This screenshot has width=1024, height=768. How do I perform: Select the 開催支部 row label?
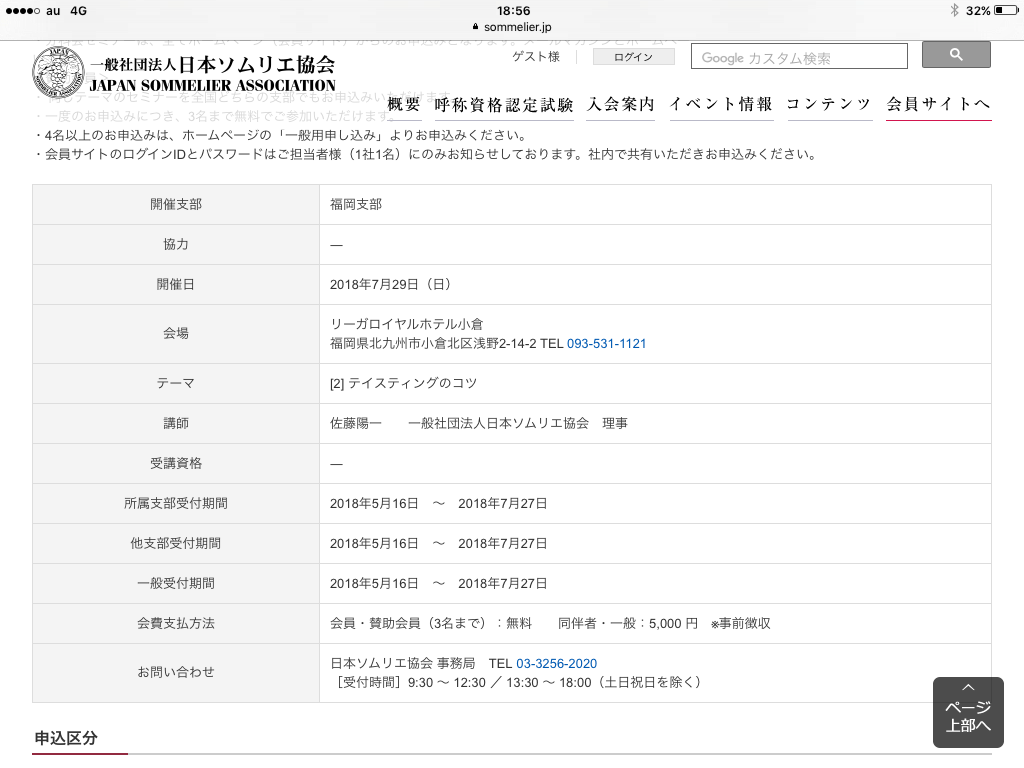(x=176, y=204)
